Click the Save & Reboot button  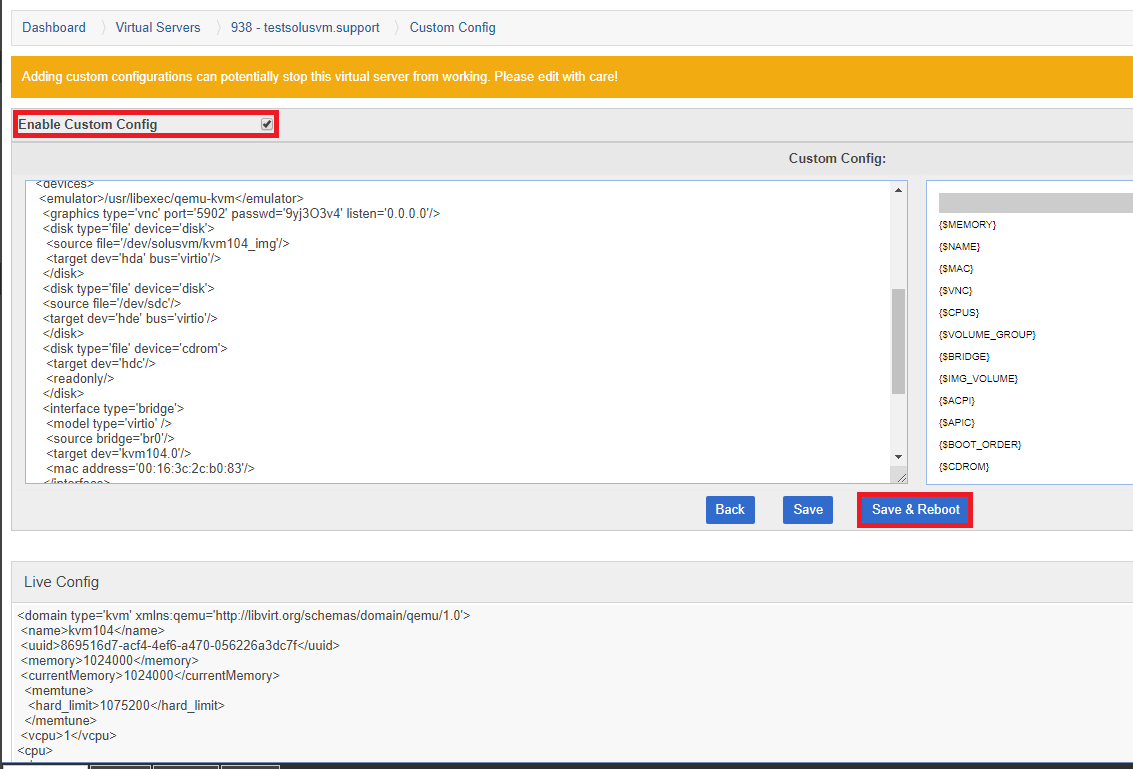click(916, 510)
